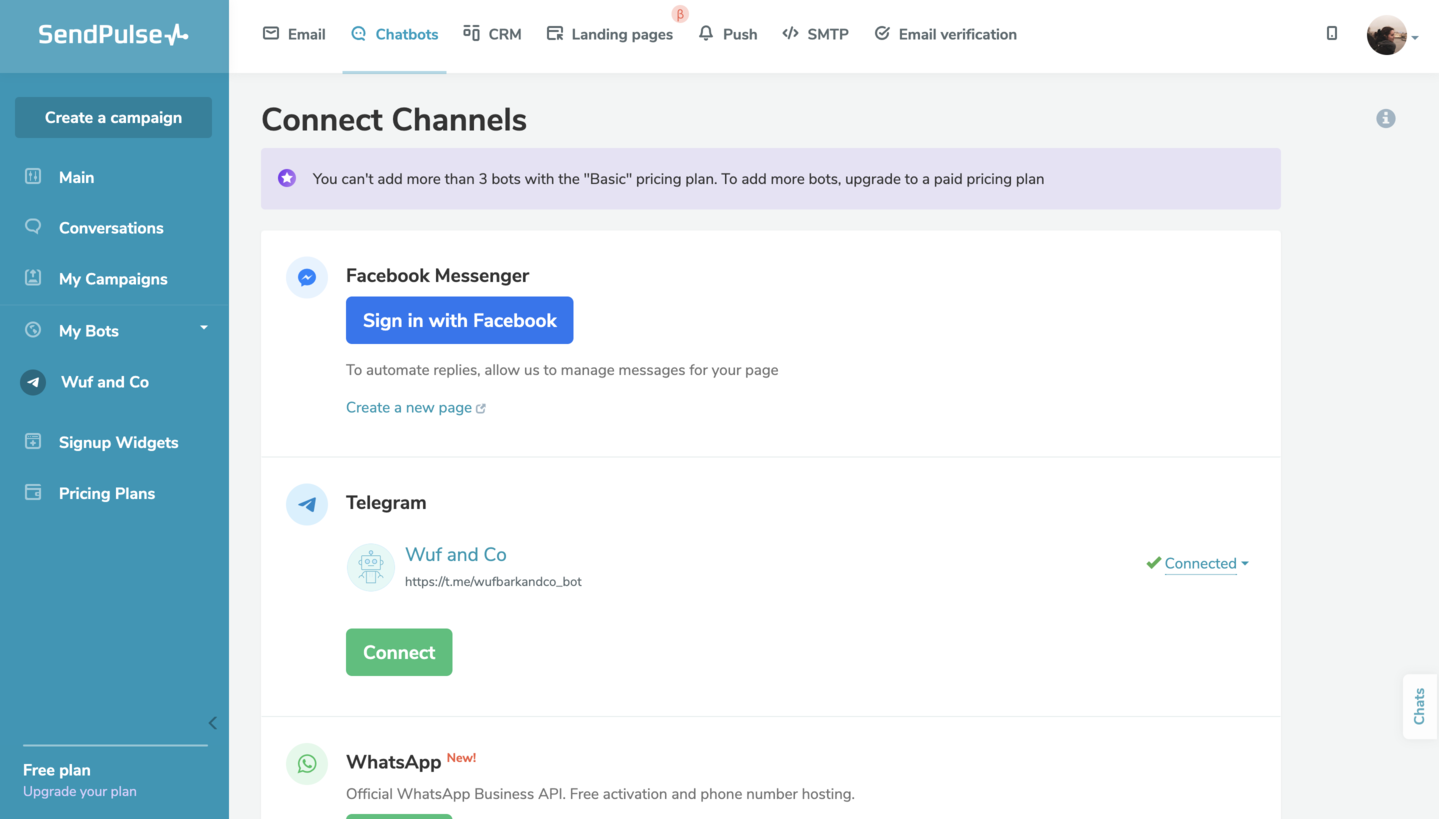Click the Facebook Messenger channel icon

pyautogui.click(x=307, y=277)
